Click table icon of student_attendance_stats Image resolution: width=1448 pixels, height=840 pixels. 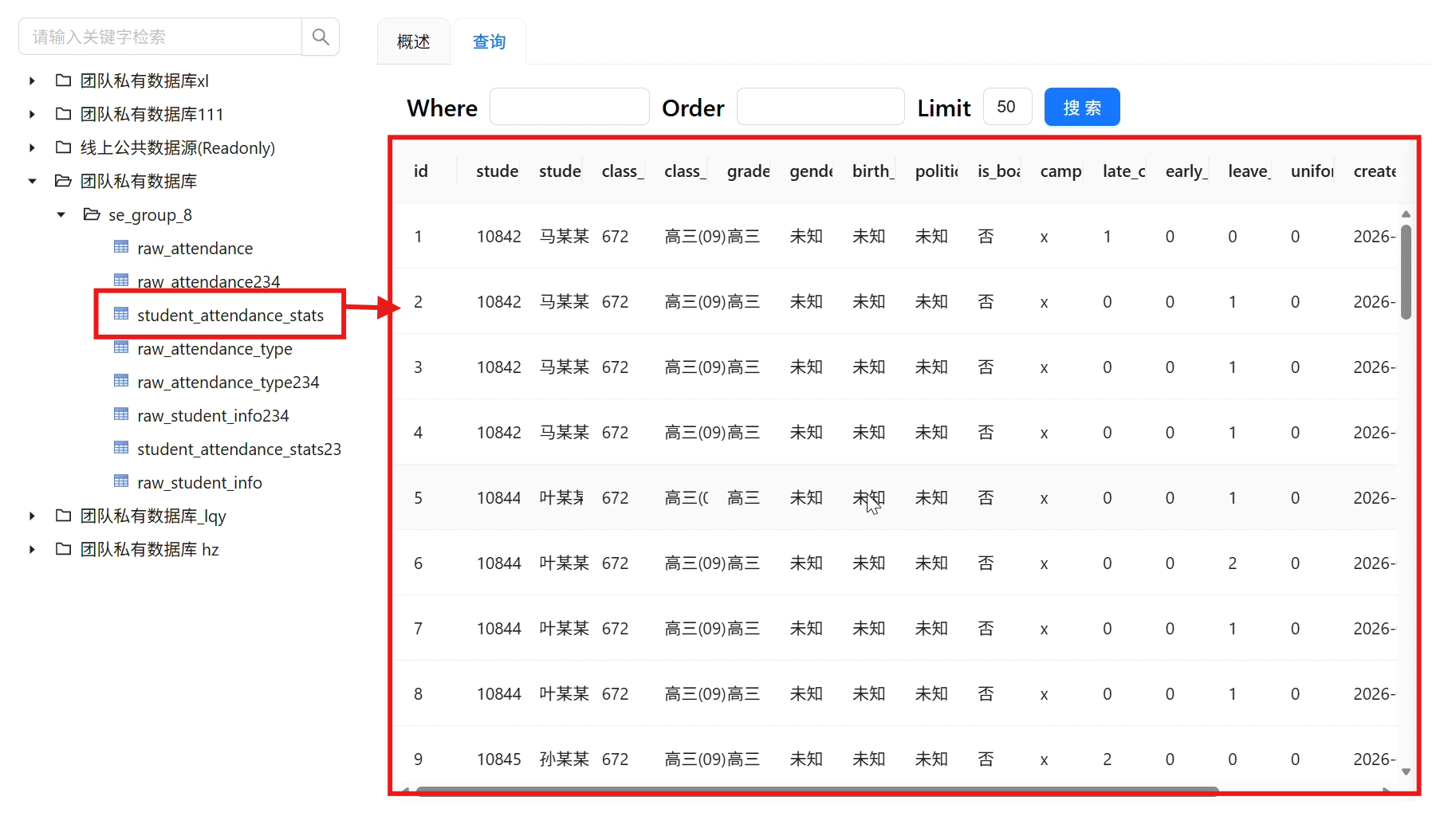[x=121, y=314]
